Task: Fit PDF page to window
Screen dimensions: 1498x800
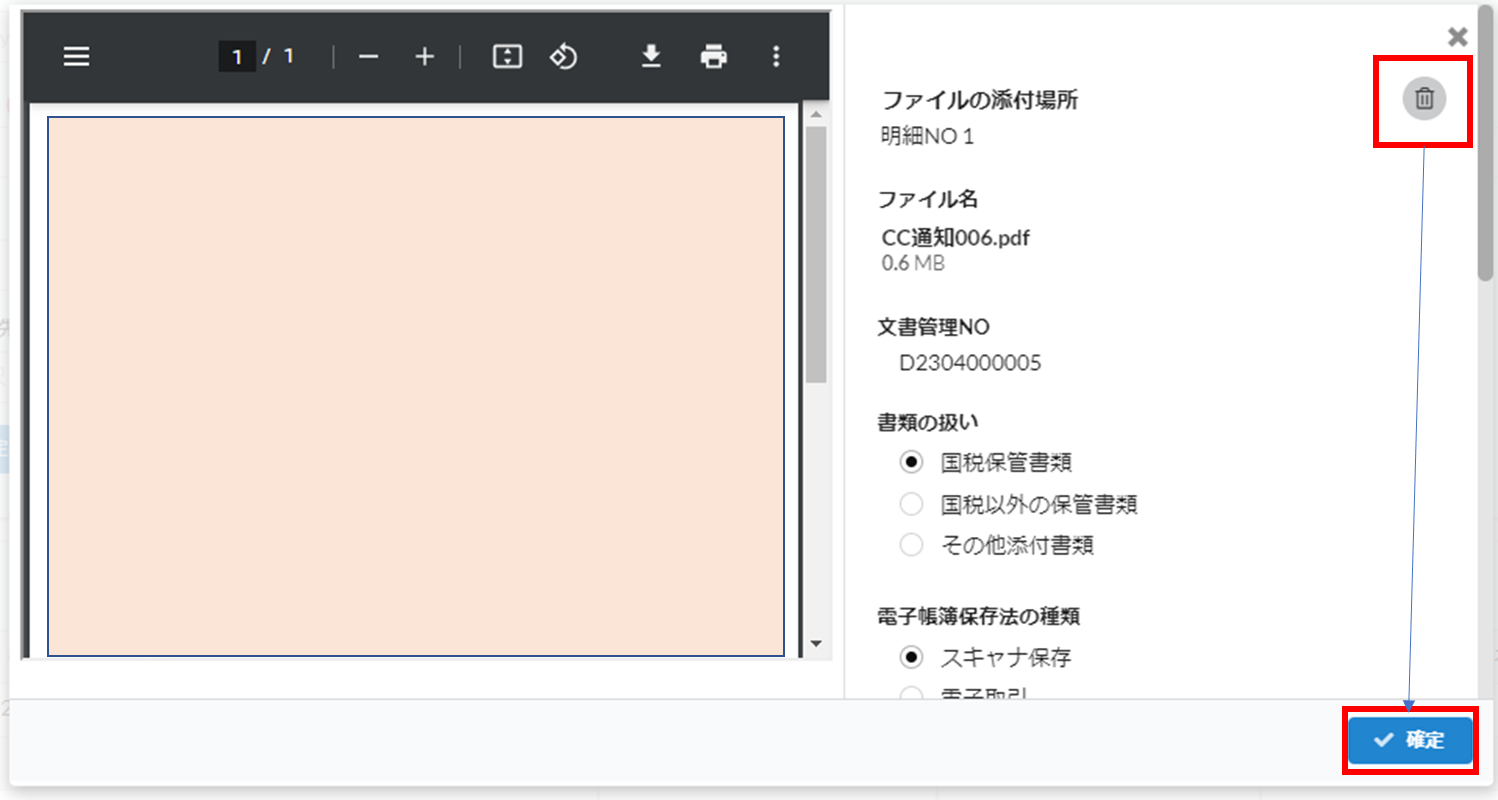Action: [508, 57]
